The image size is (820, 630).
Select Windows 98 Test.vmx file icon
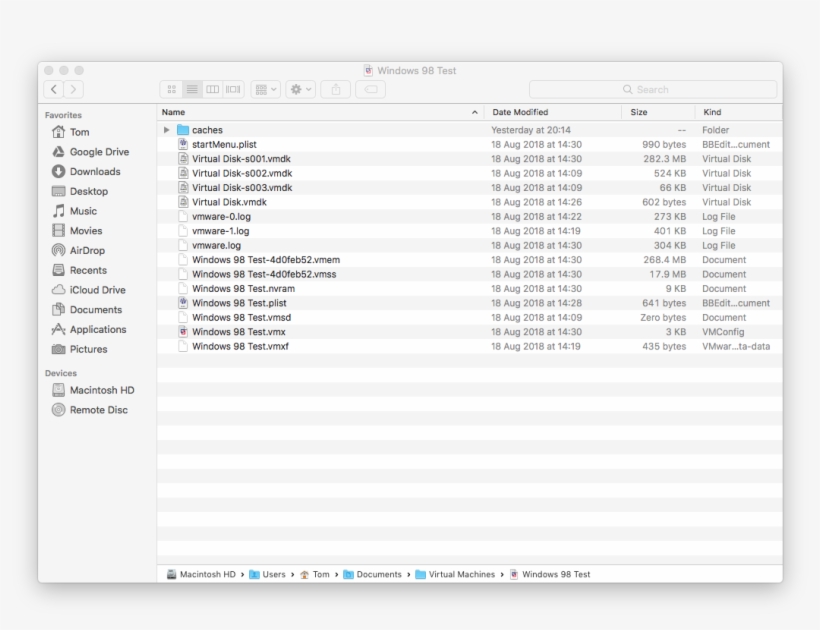tap(183, 331)
